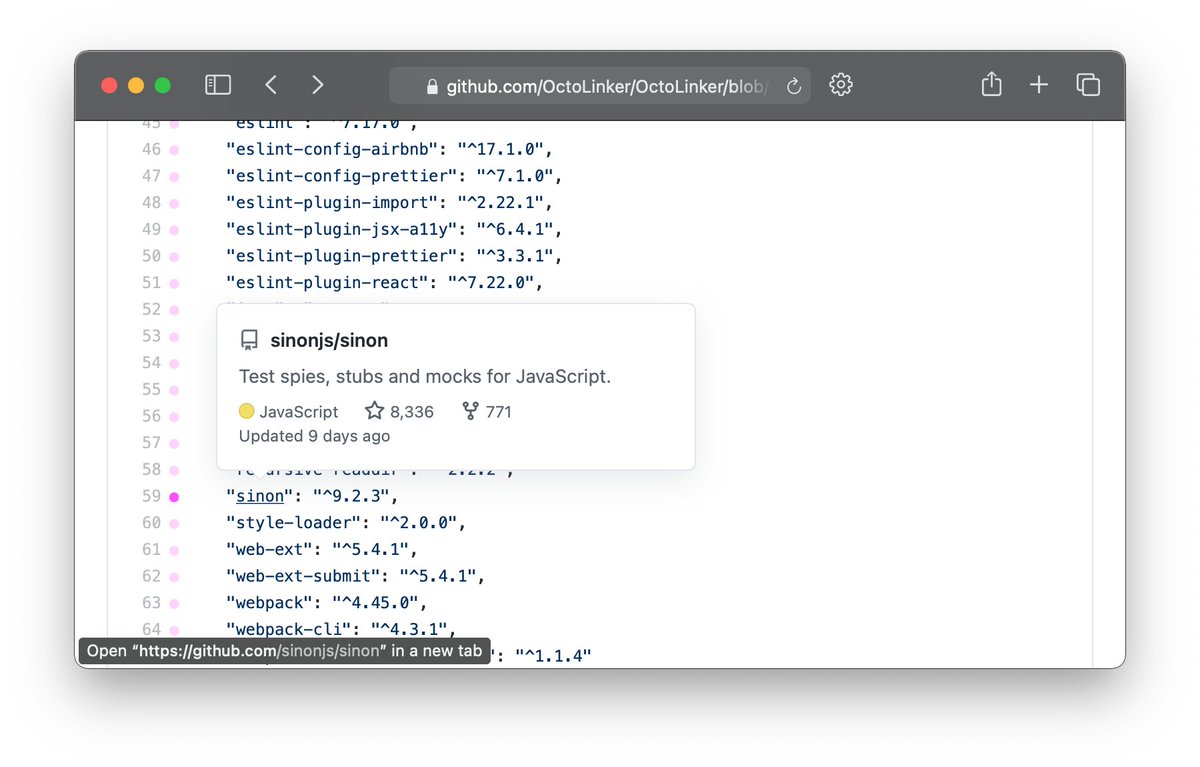Select line number 61
This screenshot has width=1200, height=767.
pos(151,549)
